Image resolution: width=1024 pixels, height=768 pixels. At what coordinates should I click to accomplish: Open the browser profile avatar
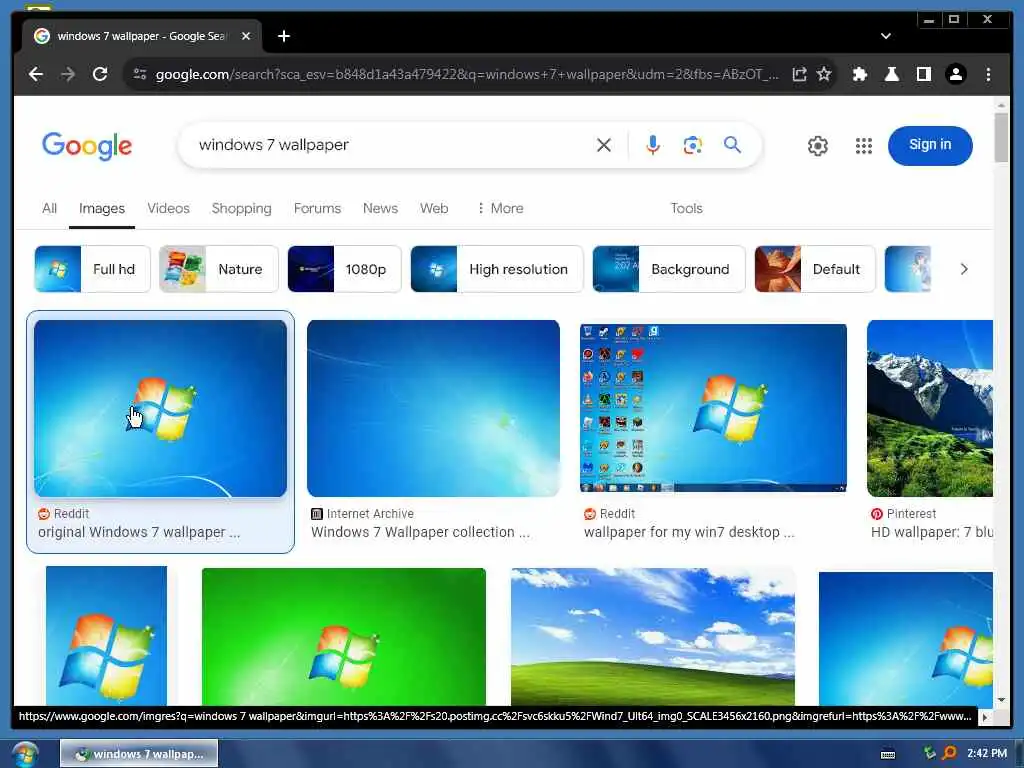(955, 74)
